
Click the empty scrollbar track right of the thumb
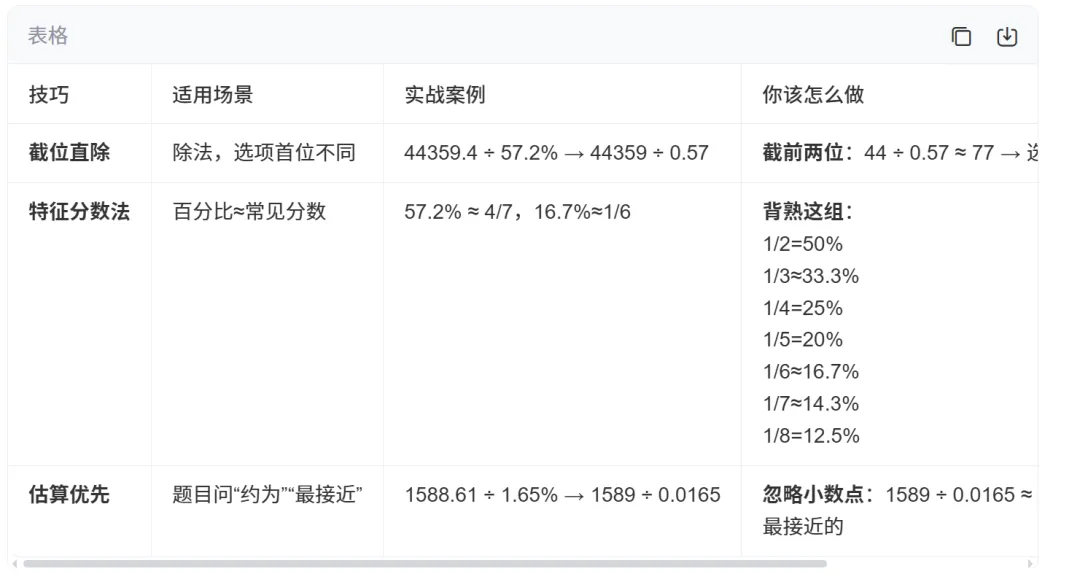coord(926,563)
